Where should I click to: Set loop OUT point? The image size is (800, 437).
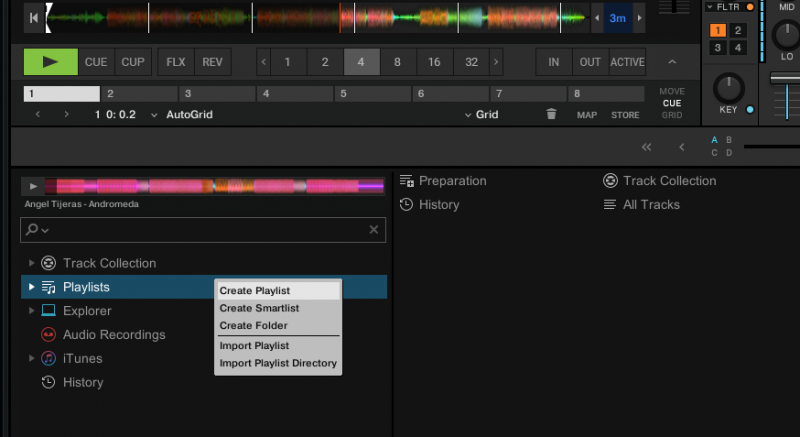pyautogui.click(x=590, y=62)
